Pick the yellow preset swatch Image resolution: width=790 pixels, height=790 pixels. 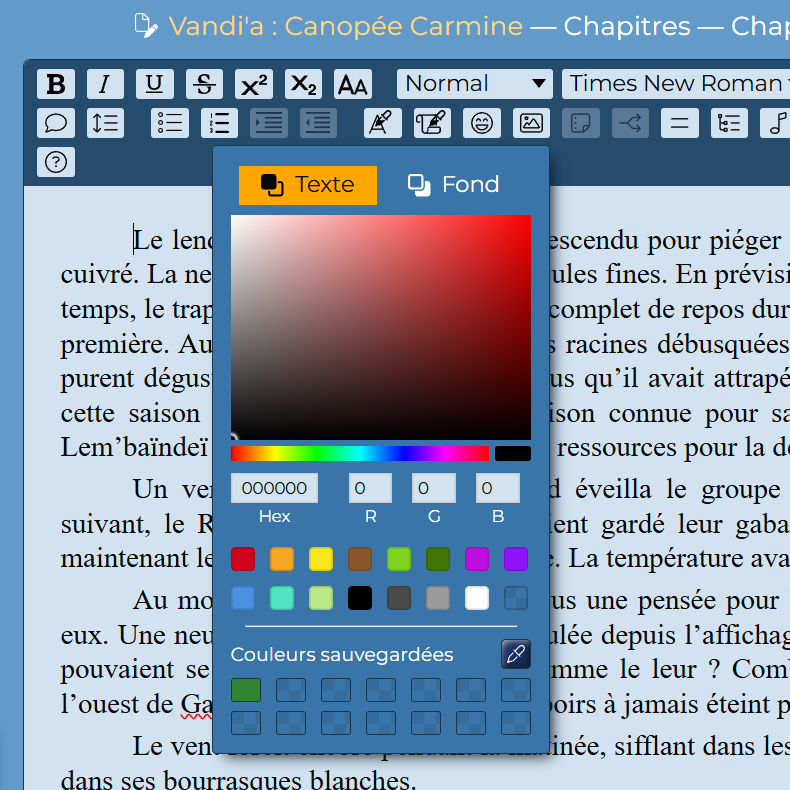[x=321, y=559]
